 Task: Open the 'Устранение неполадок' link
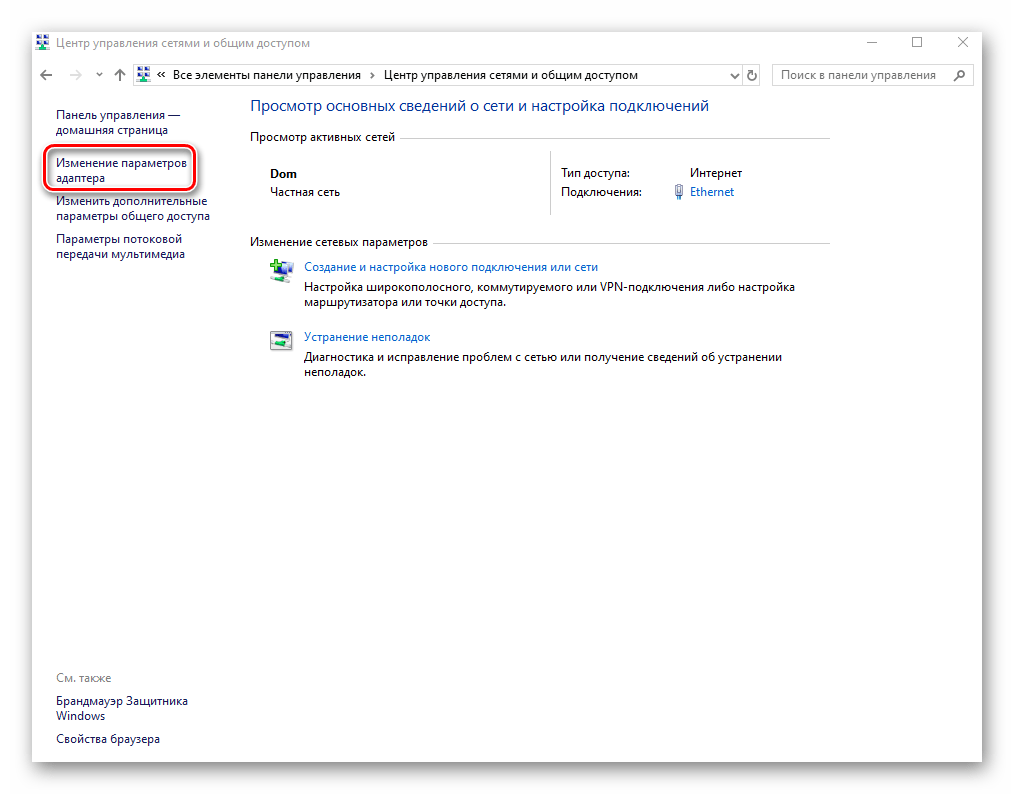click(366, 337)
